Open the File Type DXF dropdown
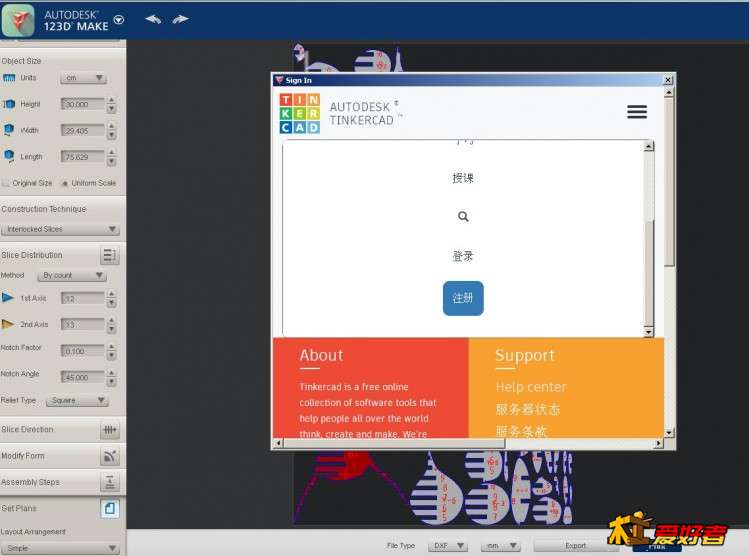 click(448, 545)
